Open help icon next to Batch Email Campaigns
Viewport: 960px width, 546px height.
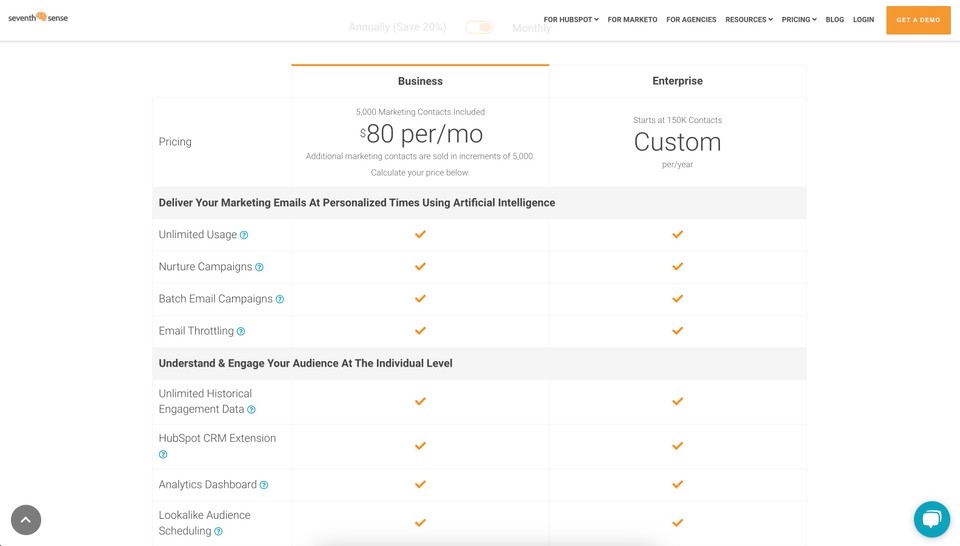pyautogui.click(x=280, y=299)
